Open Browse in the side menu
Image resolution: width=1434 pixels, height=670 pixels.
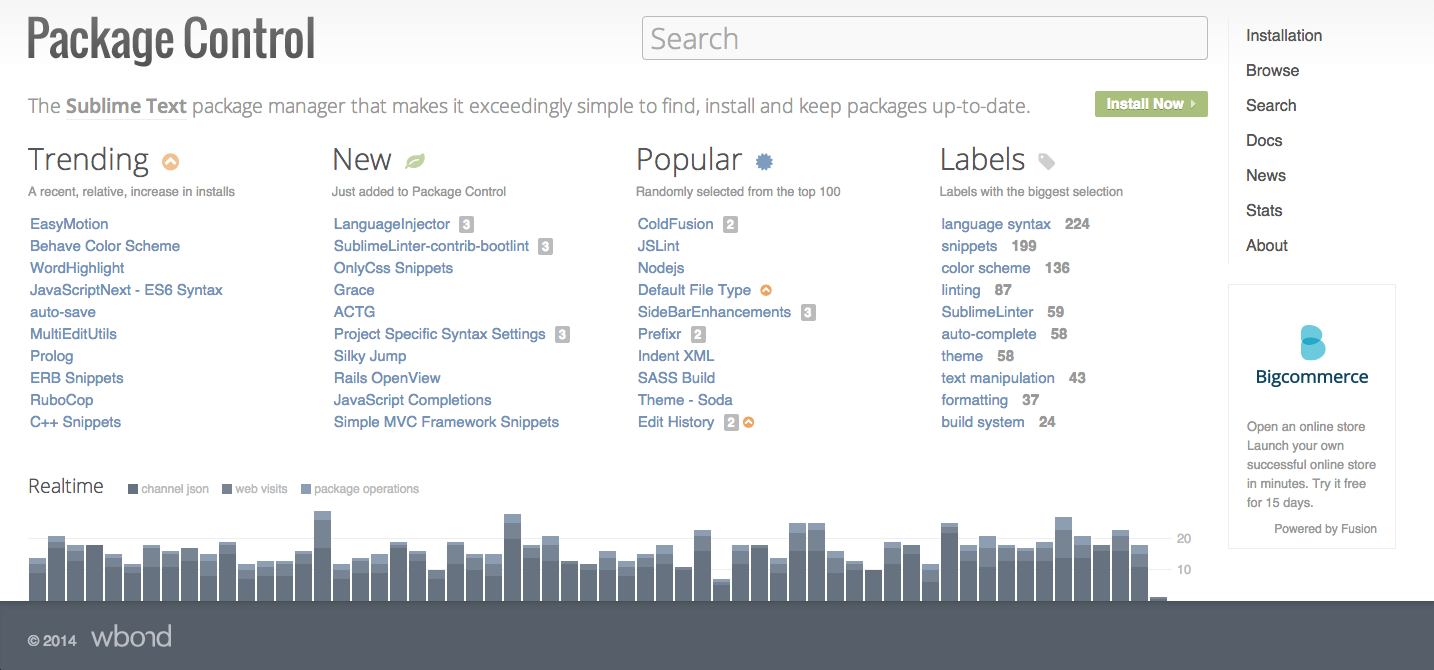(x=1273, y=70)
